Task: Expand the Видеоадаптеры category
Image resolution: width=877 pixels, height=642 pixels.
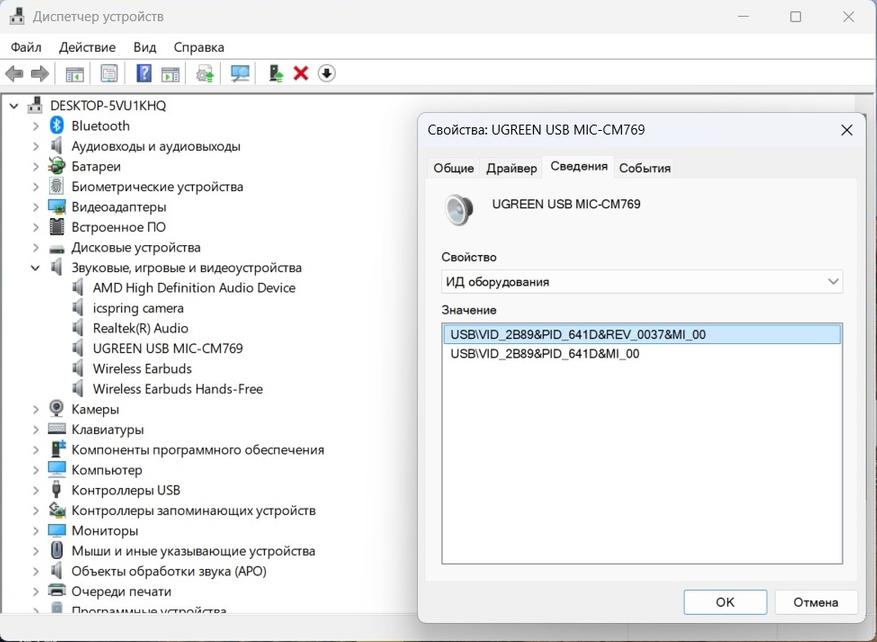Action: [36, 207]
